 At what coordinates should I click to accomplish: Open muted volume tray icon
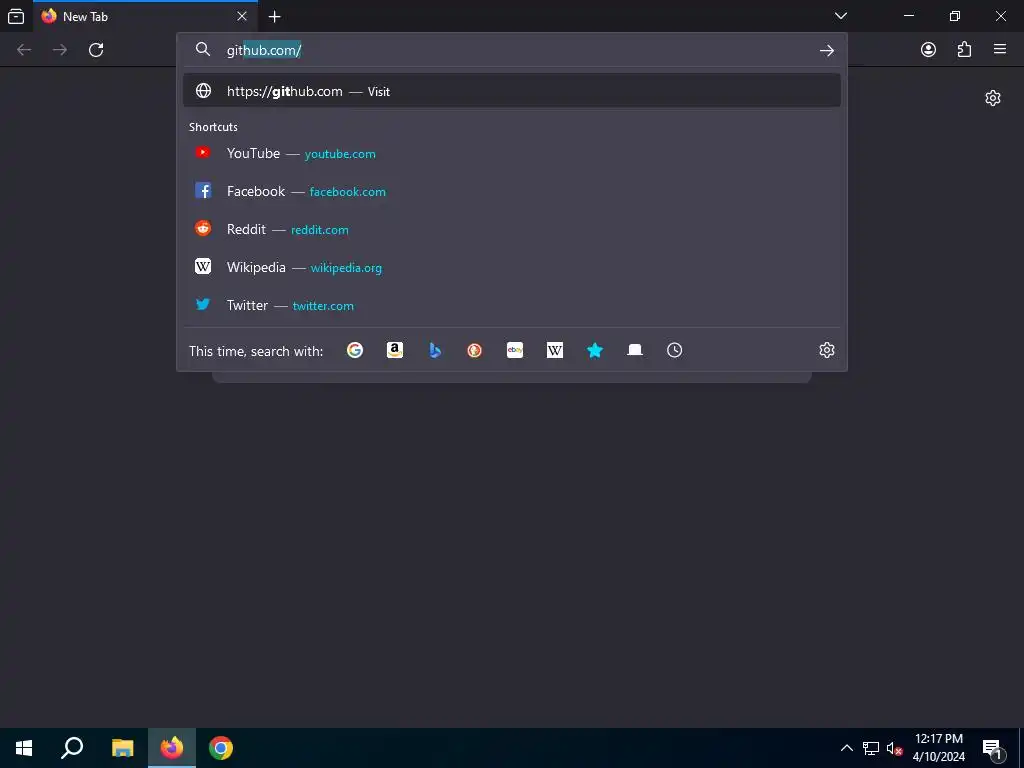(894, 748)
